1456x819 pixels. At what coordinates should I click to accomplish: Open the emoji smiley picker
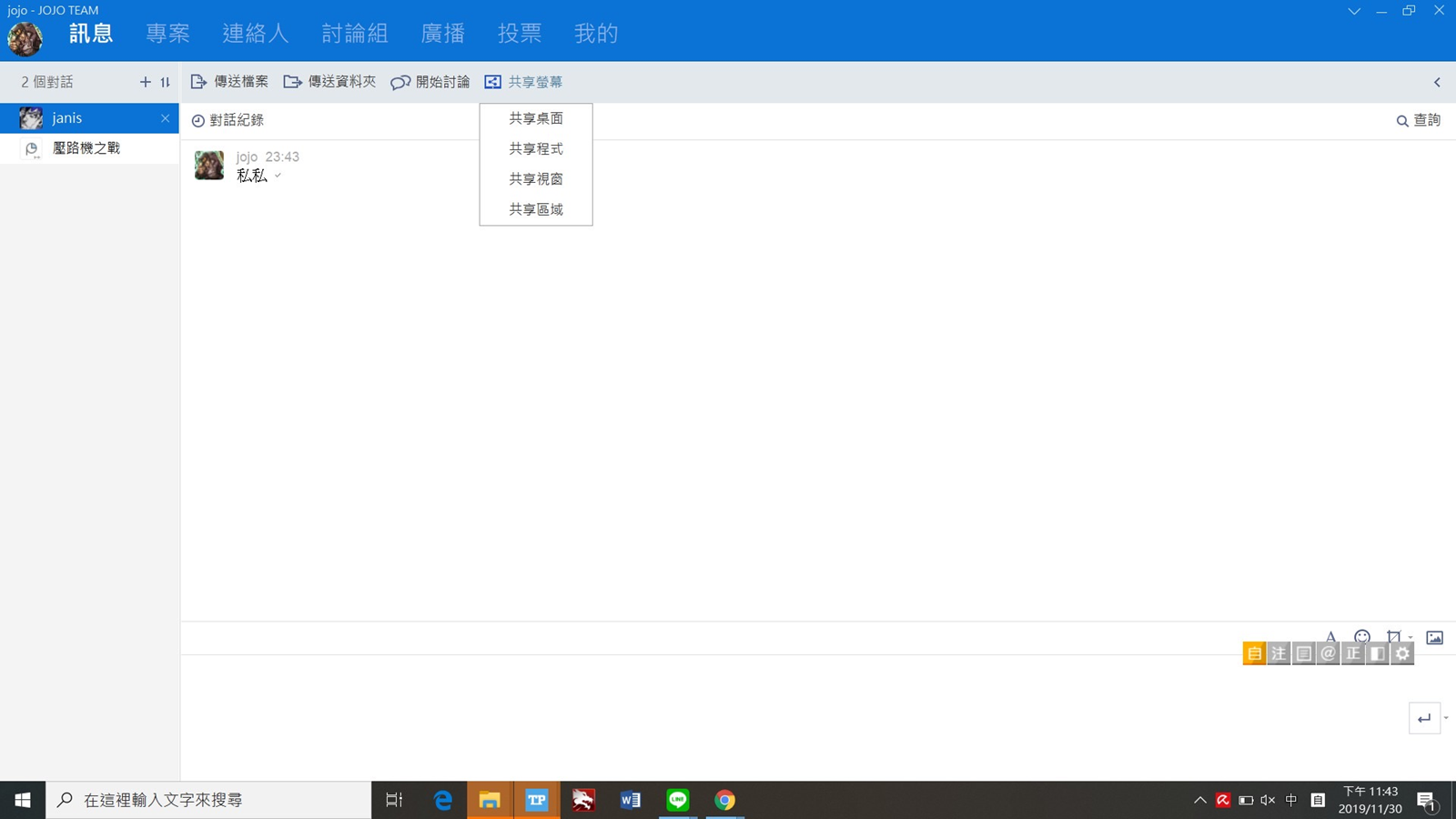pos(1361,637)
